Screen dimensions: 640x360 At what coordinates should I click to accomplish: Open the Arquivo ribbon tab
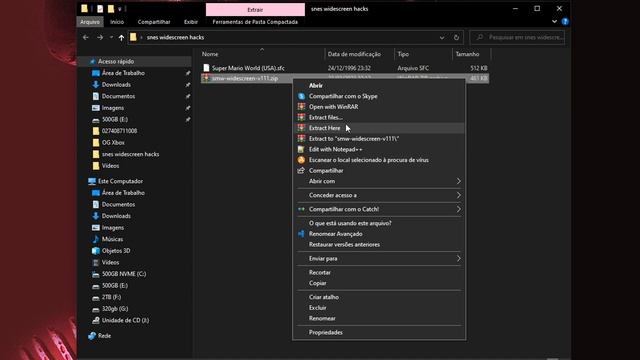point(90,22)
